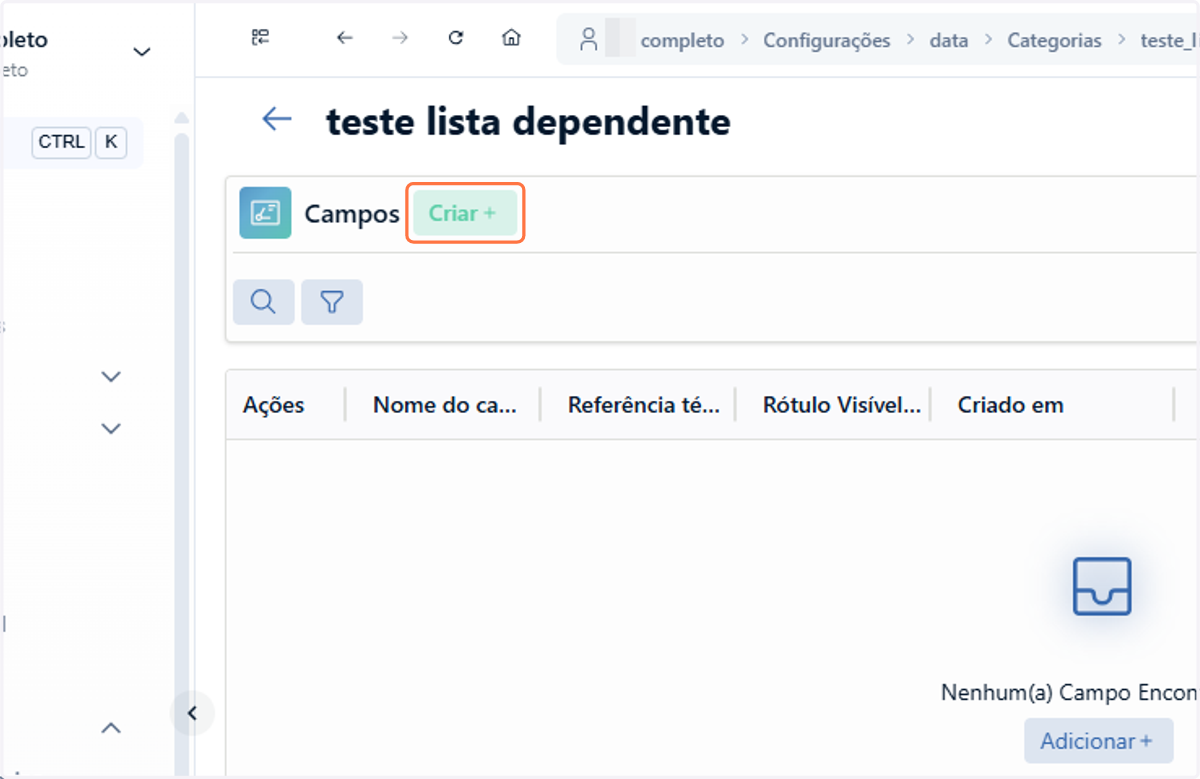Click the 'teste lista dependente' page title

click(528, 121)
